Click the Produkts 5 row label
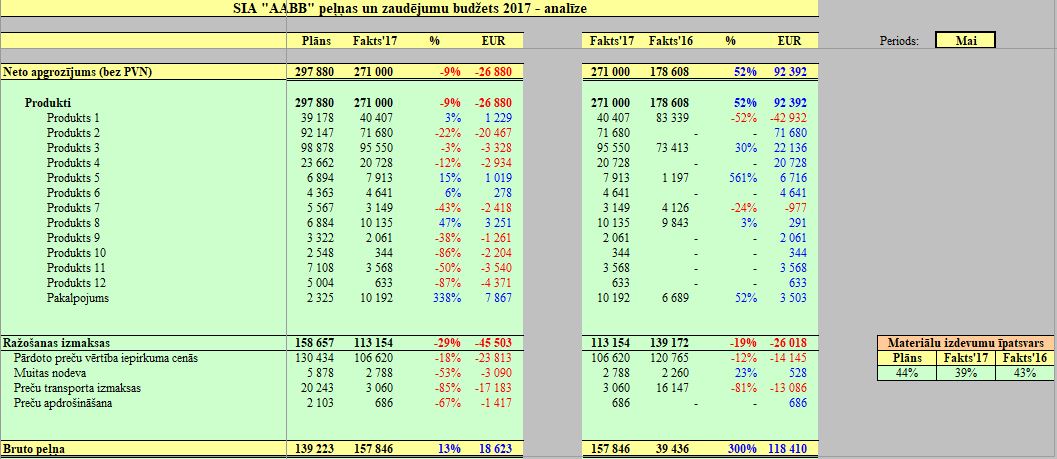Screen dimensions: 1057x459 (x=73, y=178)
